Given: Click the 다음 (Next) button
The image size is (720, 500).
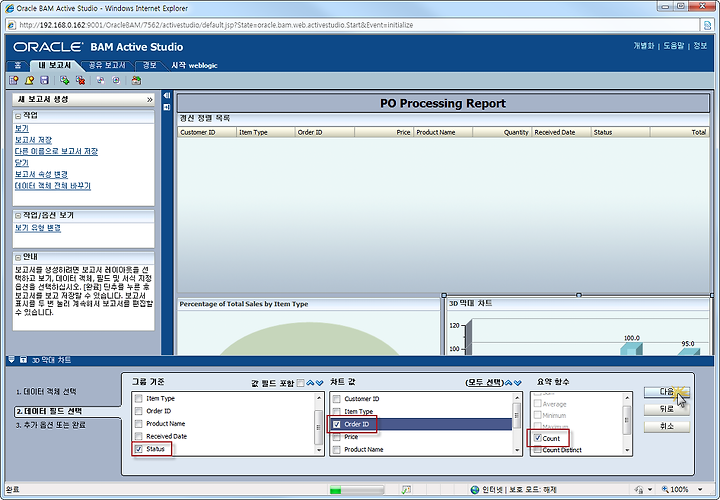Looking at the screenshot, I should coord(667,392).
